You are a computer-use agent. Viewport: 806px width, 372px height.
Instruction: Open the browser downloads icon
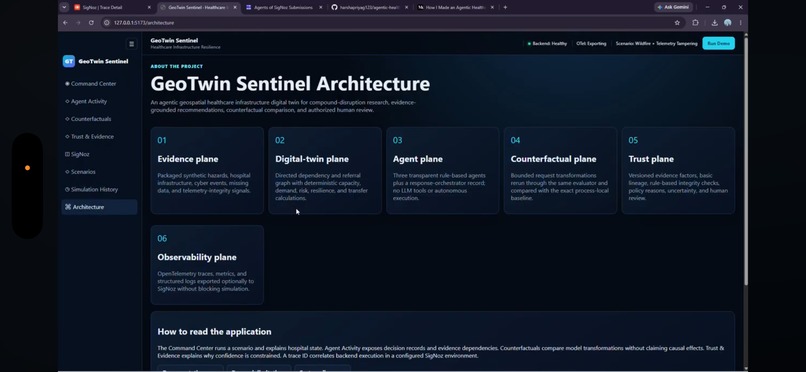point(715,23)
